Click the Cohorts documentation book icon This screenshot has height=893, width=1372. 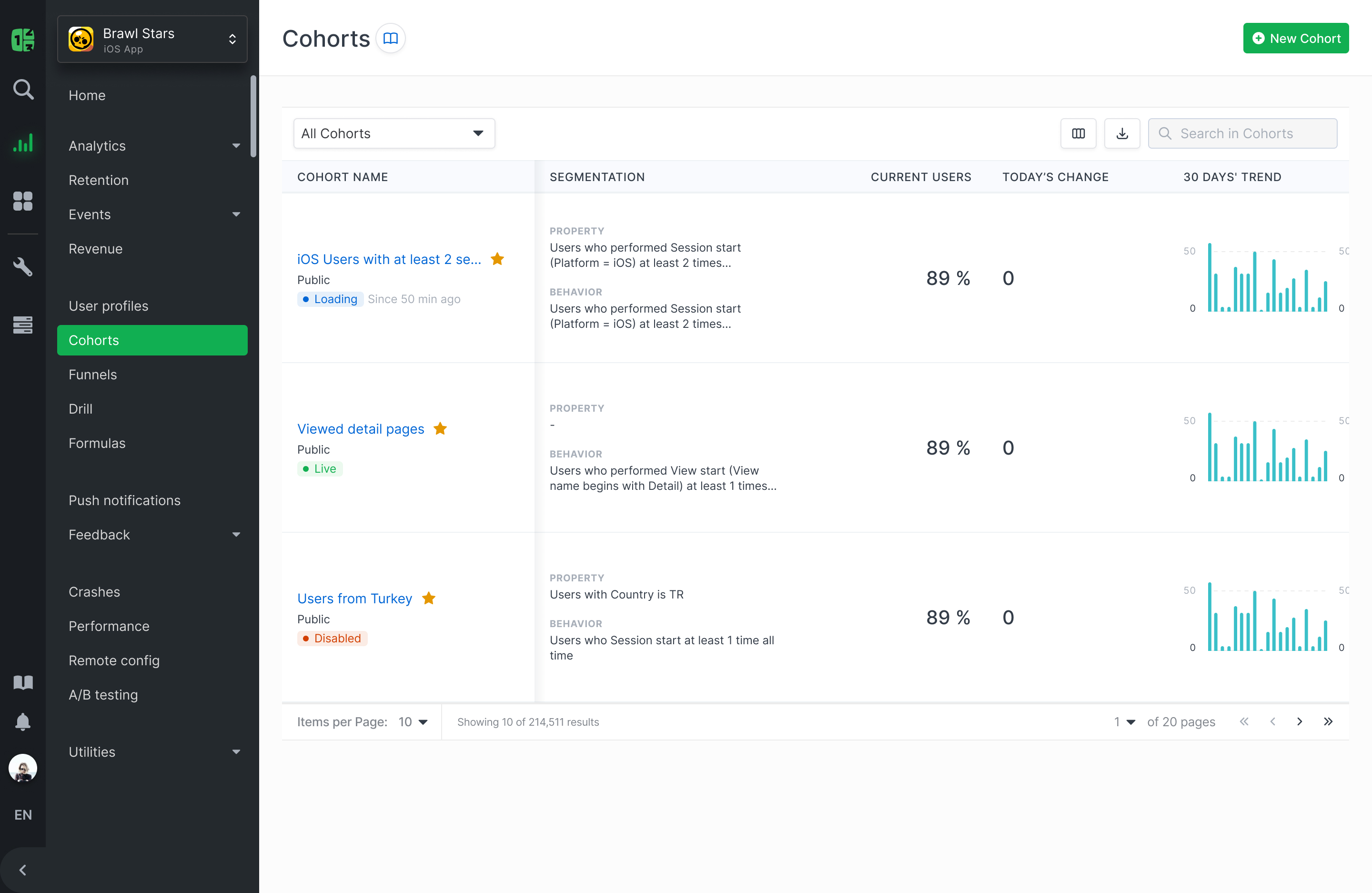click(390, 39)
